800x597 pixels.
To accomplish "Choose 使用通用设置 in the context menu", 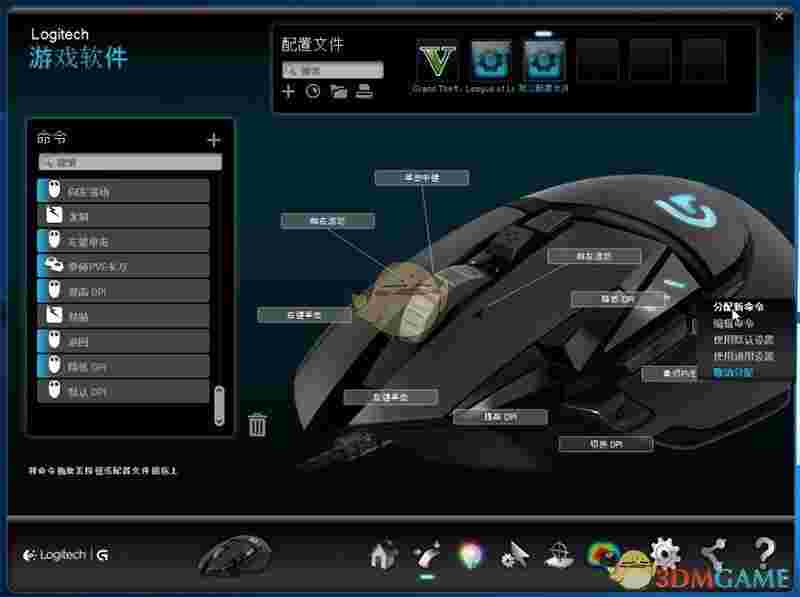I will (743, 356).
